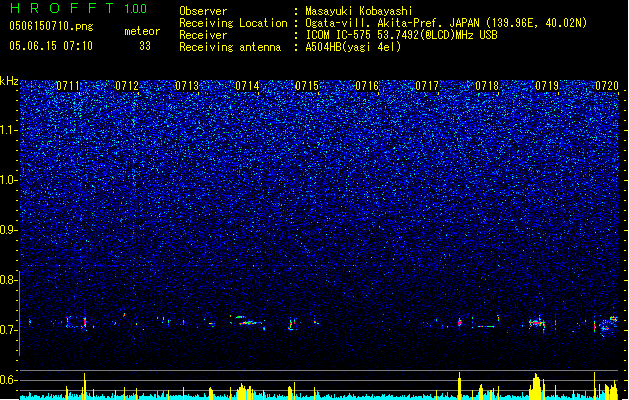Click the 0720 time marker
The image size is (629, 400).
(x=607, y=86)
